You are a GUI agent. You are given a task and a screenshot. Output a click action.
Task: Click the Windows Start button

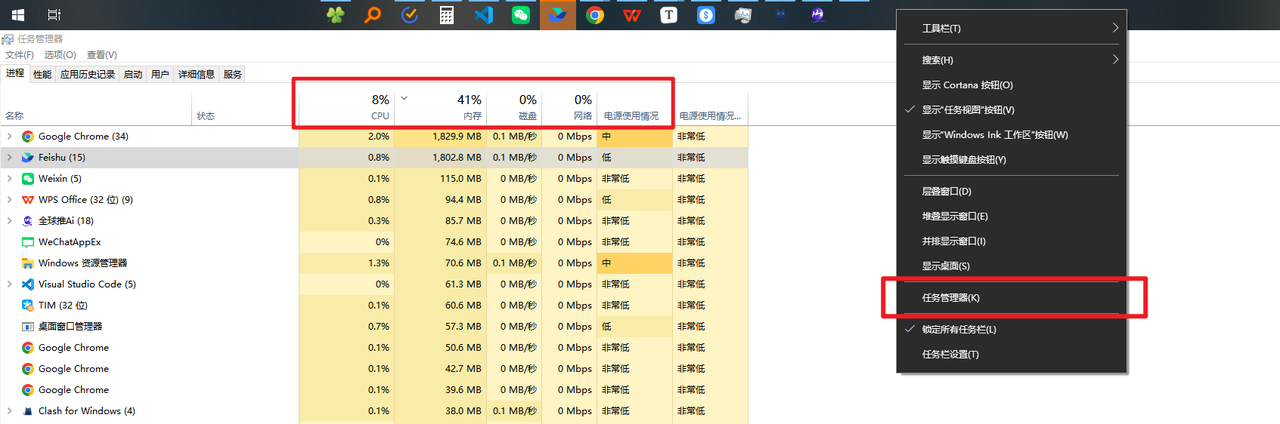[x=17, y=15]
